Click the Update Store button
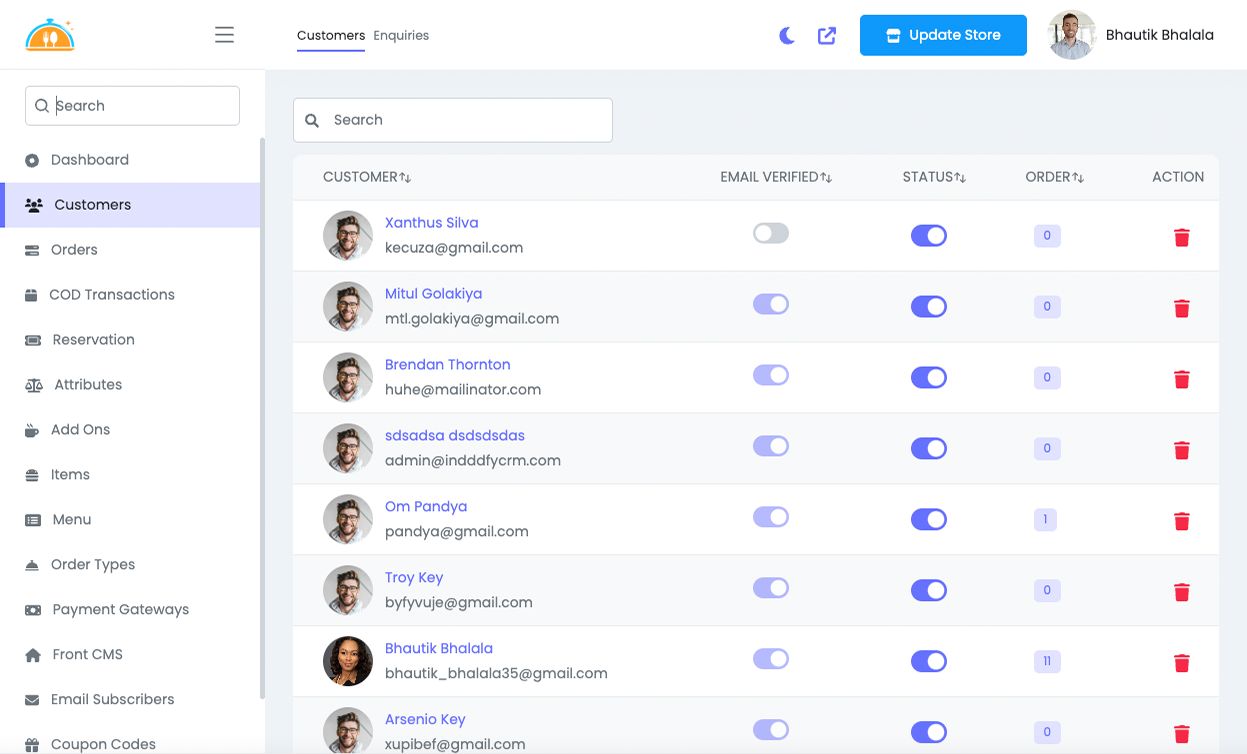The width and height of the screenshot is (1247, 754). click(943, 35)
